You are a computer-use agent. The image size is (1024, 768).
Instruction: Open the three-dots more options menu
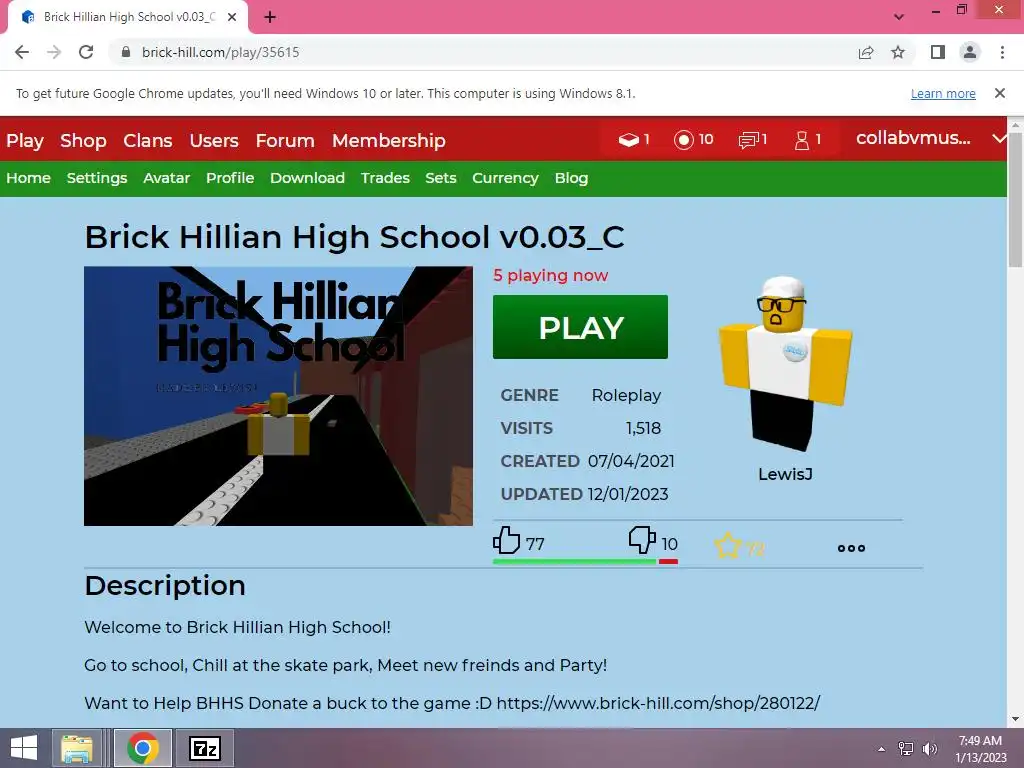pyautogui.click(x=851, y=548)
